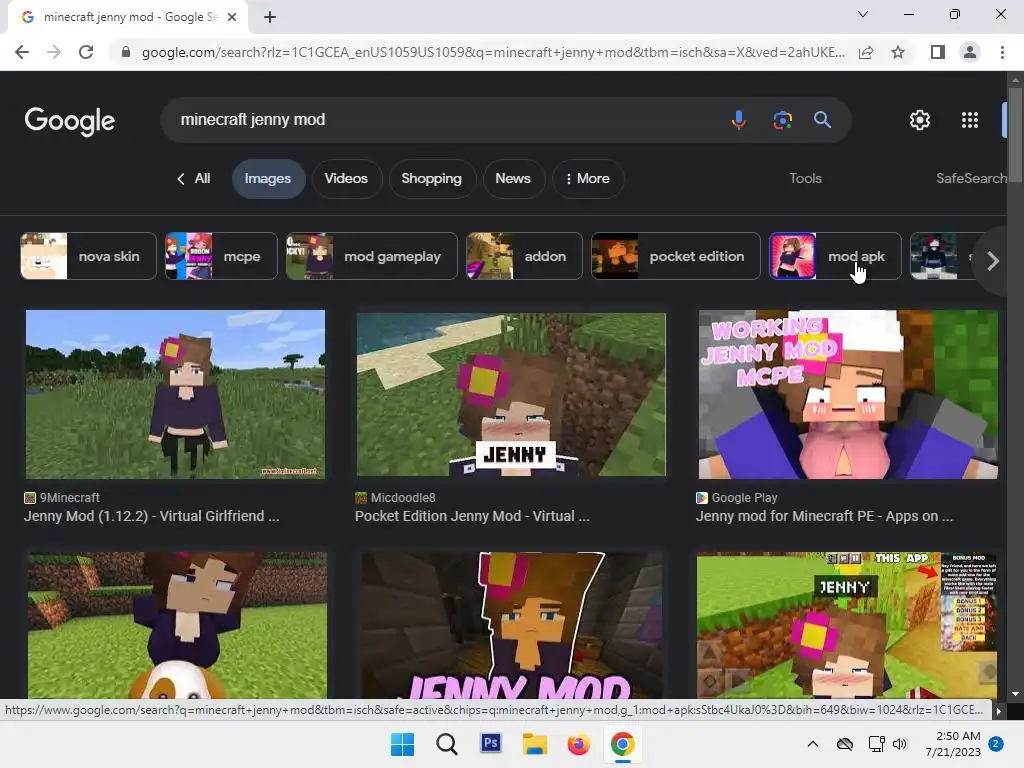The height and width of the screenshot is (768, 1024).
Task: Switch to the Videos tab
Action: point(346,178)
